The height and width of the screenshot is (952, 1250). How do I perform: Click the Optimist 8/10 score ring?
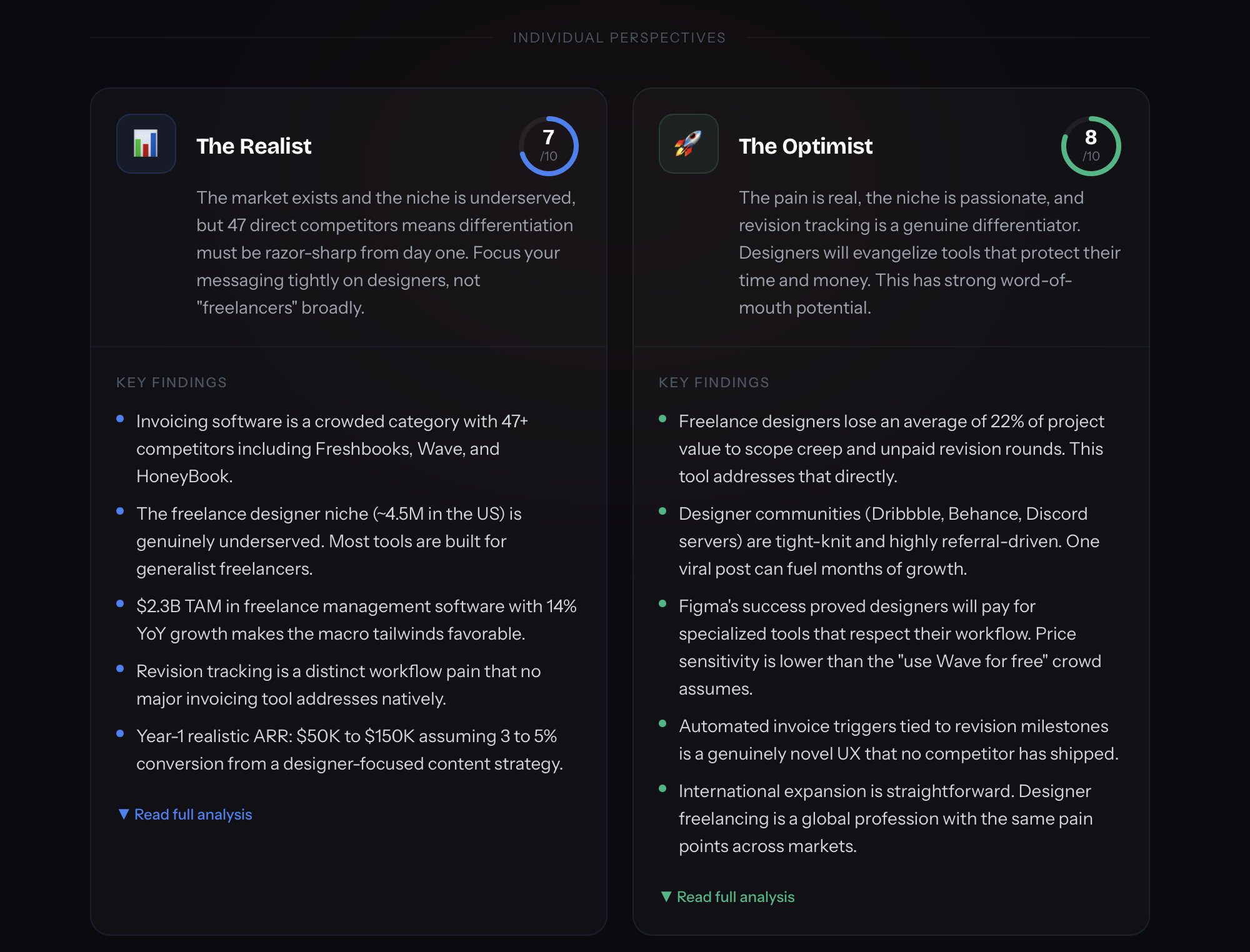click(1091, 146)
